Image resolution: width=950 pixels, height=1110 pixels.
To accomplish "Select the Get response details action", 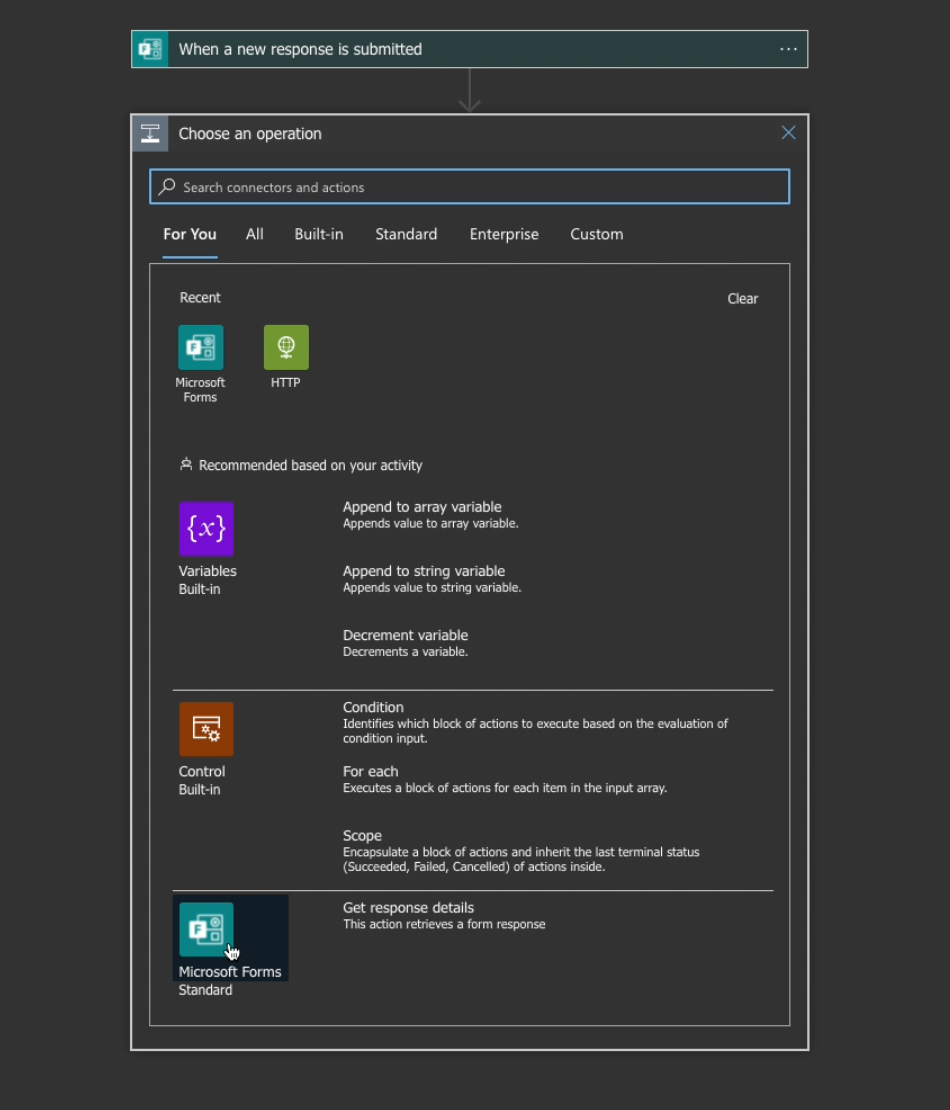I will pyautogui.click(x=408, y=908).
